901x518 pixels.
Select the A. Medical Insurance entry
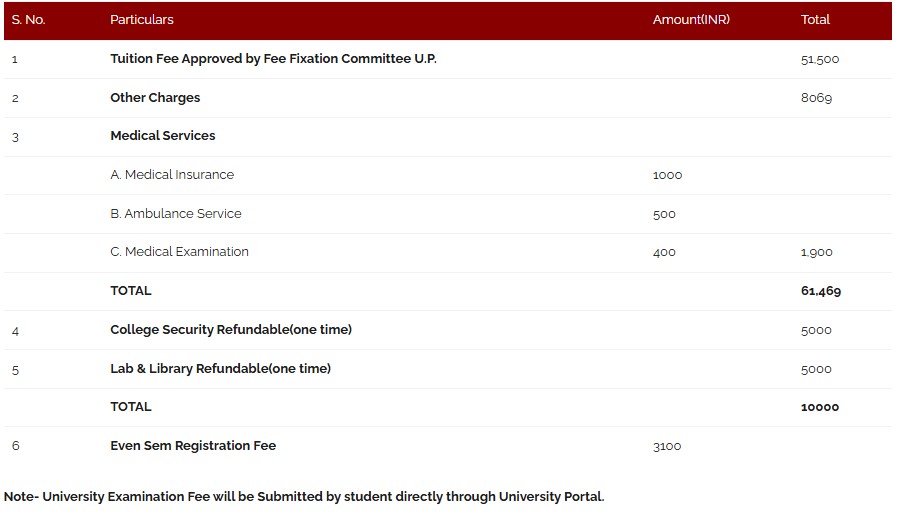172,175
